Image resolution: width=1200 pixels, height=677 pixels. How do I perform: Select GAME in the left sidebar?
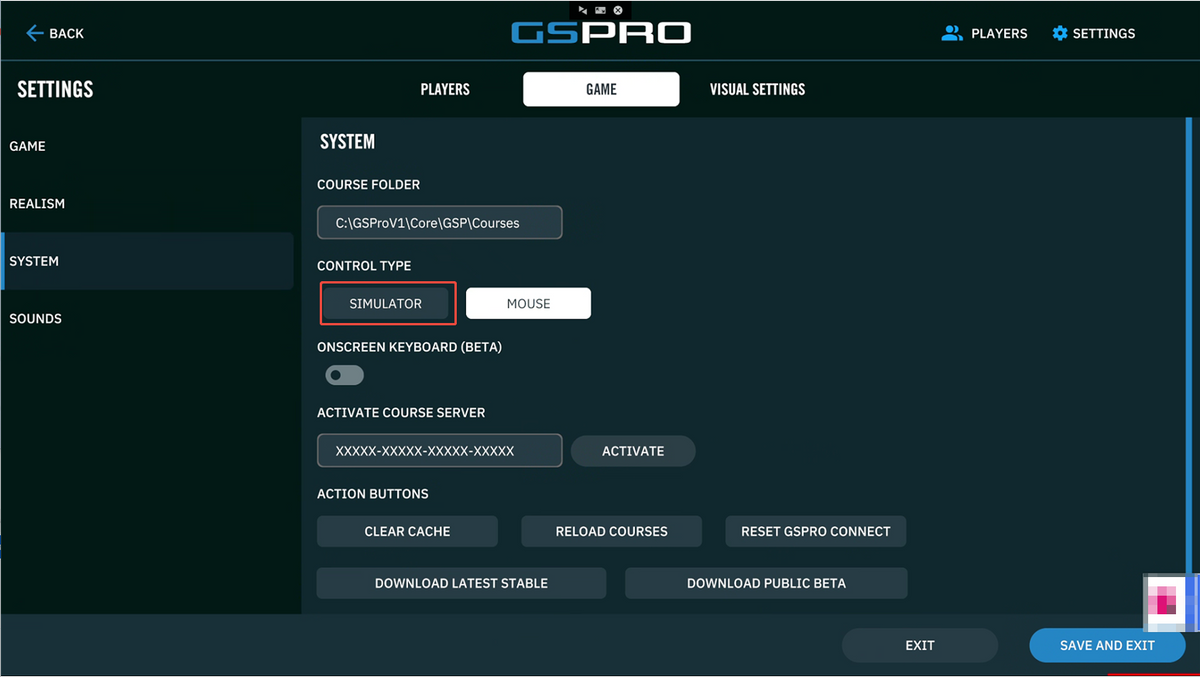click(147, 146)
